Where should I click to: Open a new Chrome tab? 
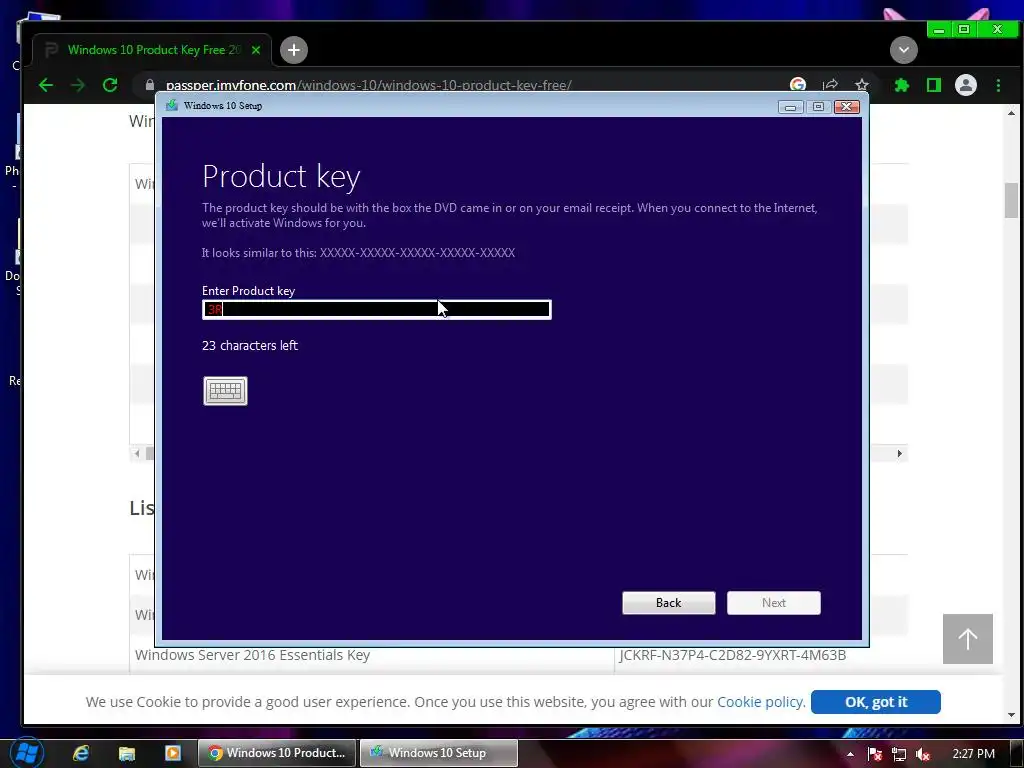pyautogui.click(x=294, y=50)
